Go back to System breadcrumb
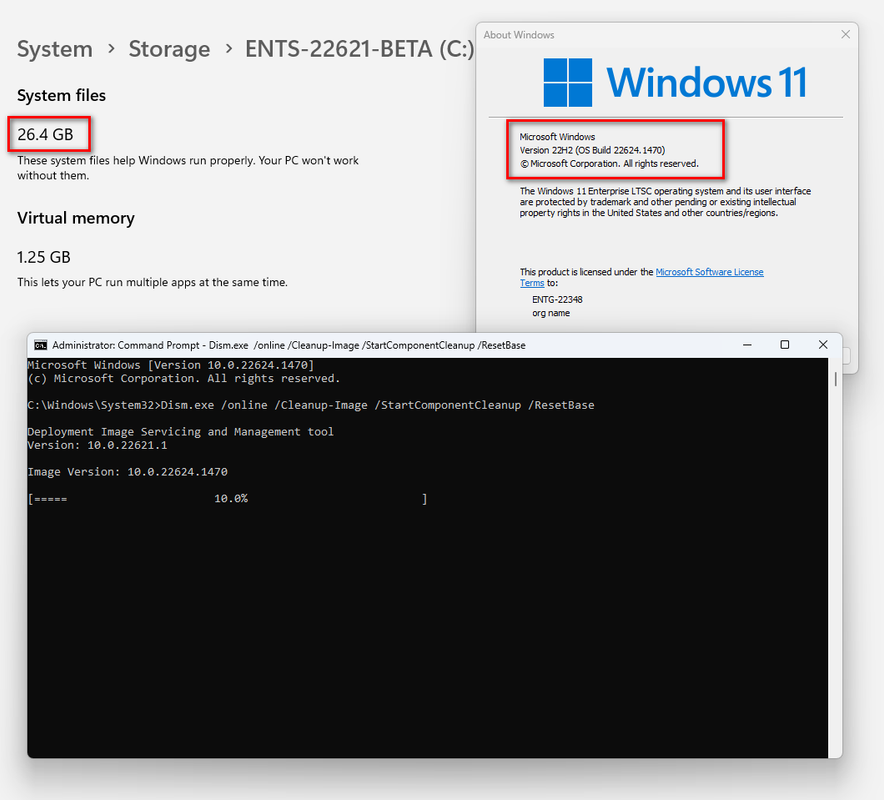Image resolution: width=884 pixels, height=800 pixels. (55, 49)
